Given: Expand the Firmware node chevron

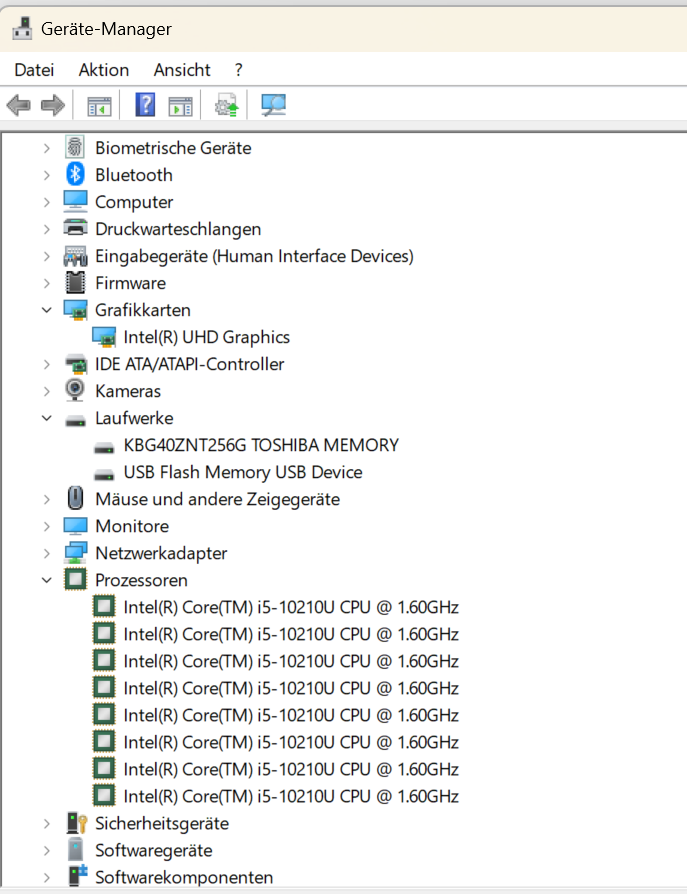Looking at the screenshot, I should point(47,283).
